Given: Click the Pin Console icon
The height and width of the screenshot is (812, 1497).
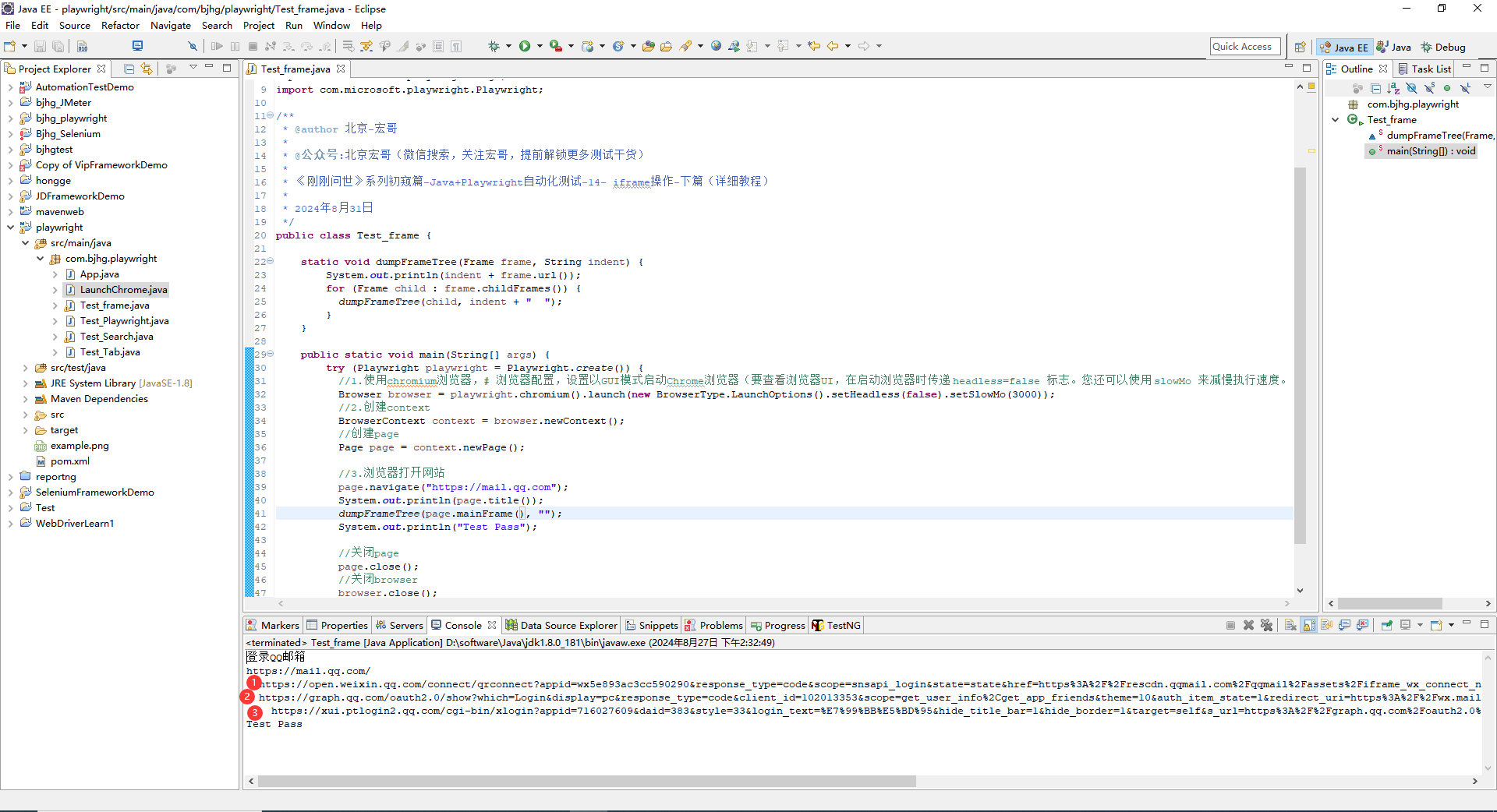Looking at the screenshot, I should [x=1386, y=625].
